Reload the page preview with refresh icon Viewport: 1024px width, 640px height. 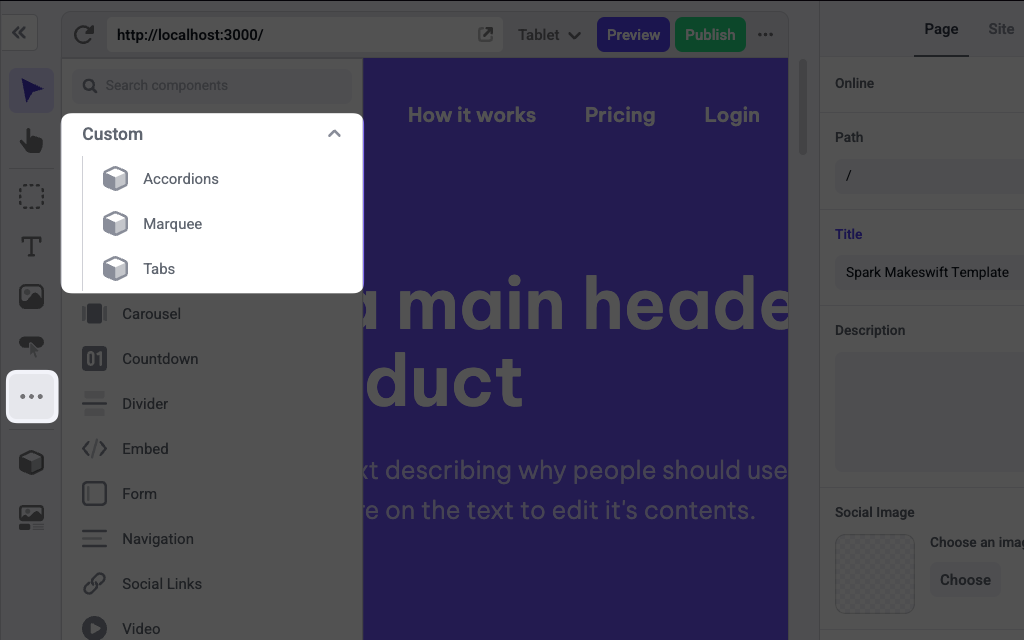pos(84,34)
